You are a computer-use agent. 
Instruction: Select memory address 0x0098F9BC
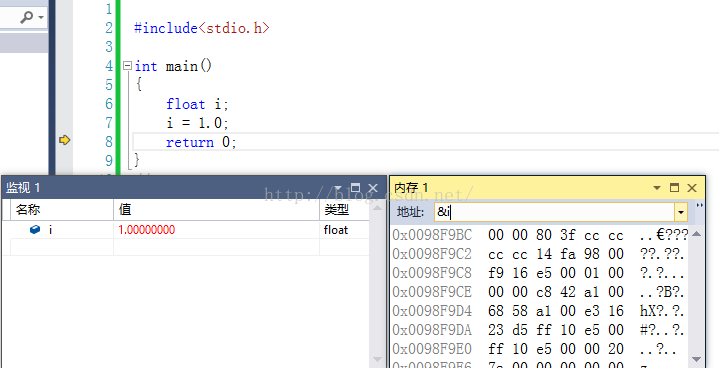coord(432,235)
